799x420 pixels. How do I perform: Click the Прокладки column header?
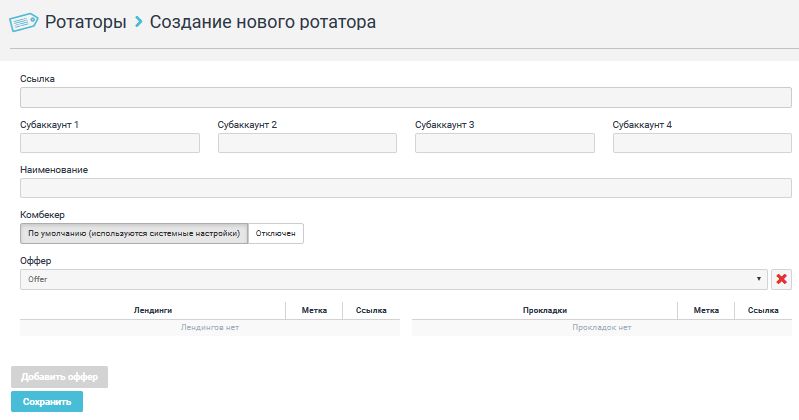pos(545,310)
